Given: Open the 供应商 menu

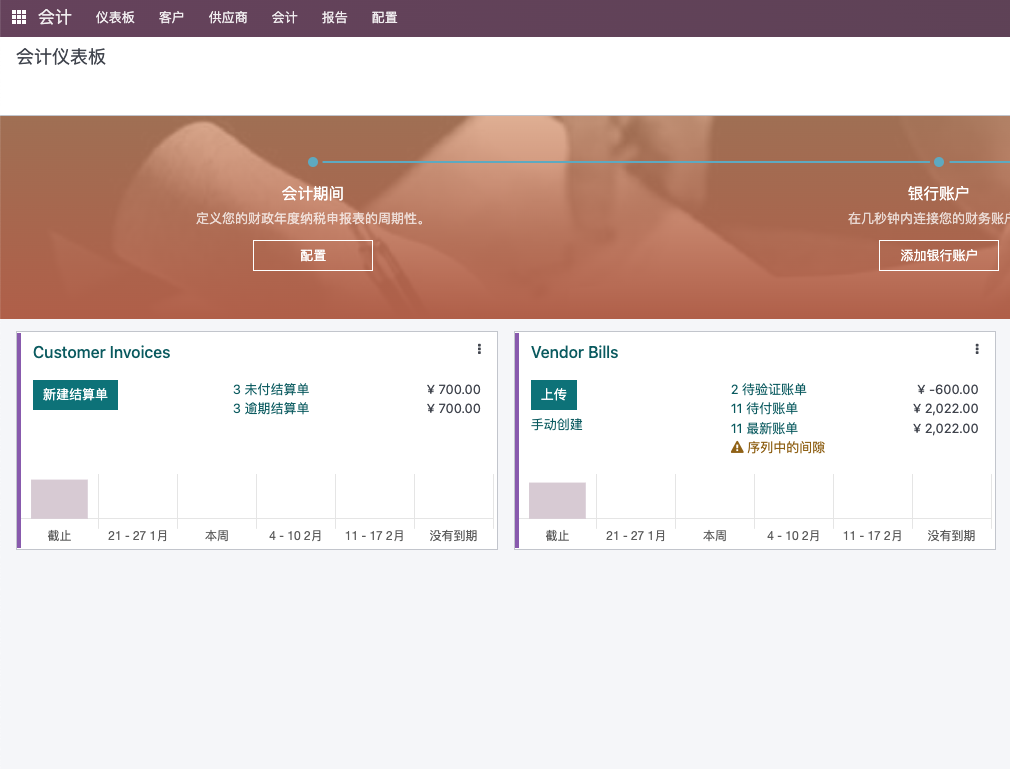Looking at the screenshot, I should click(x=228, y=18).
